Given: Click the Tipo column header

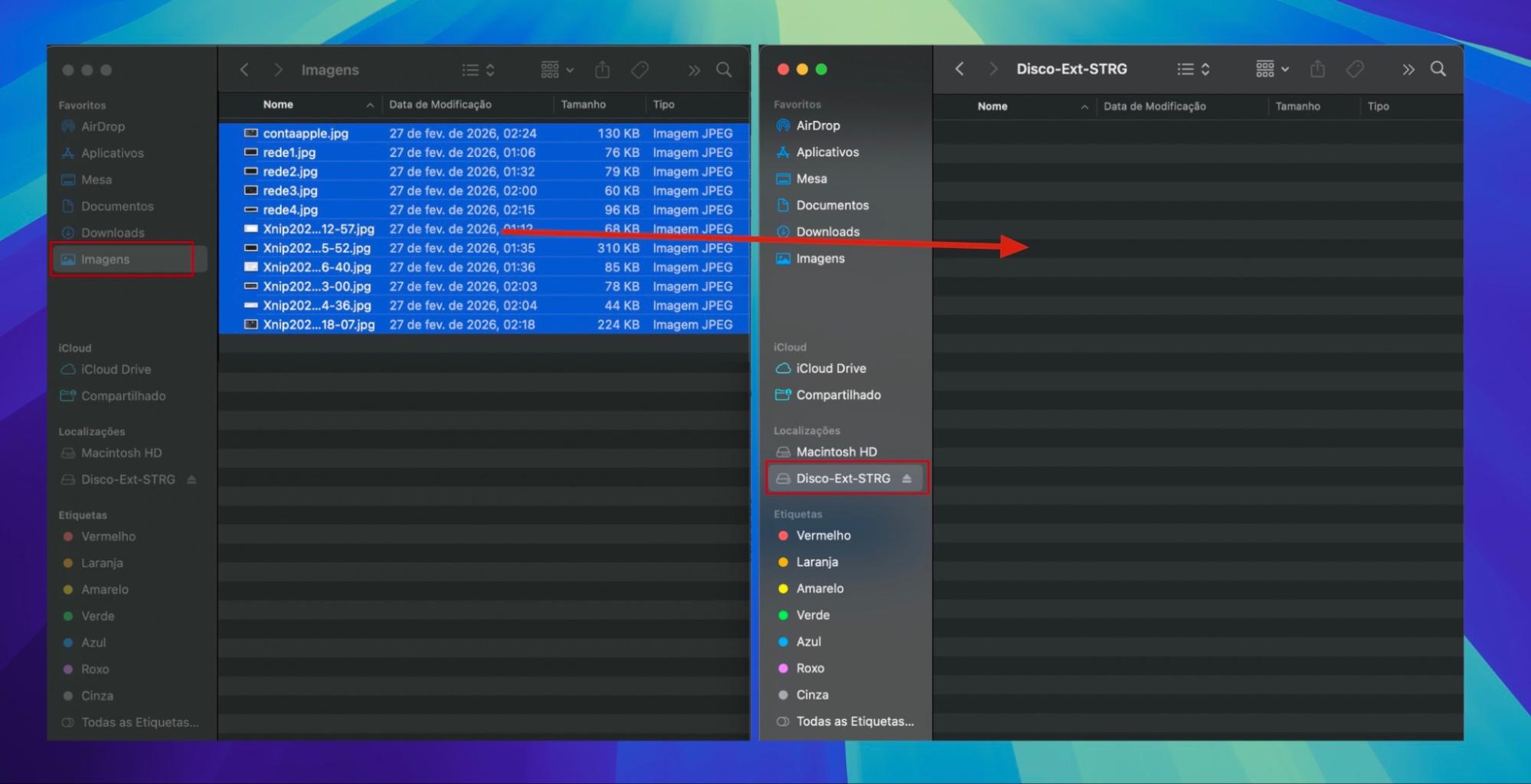Looking at the screenshot, I should click(663, 104).
